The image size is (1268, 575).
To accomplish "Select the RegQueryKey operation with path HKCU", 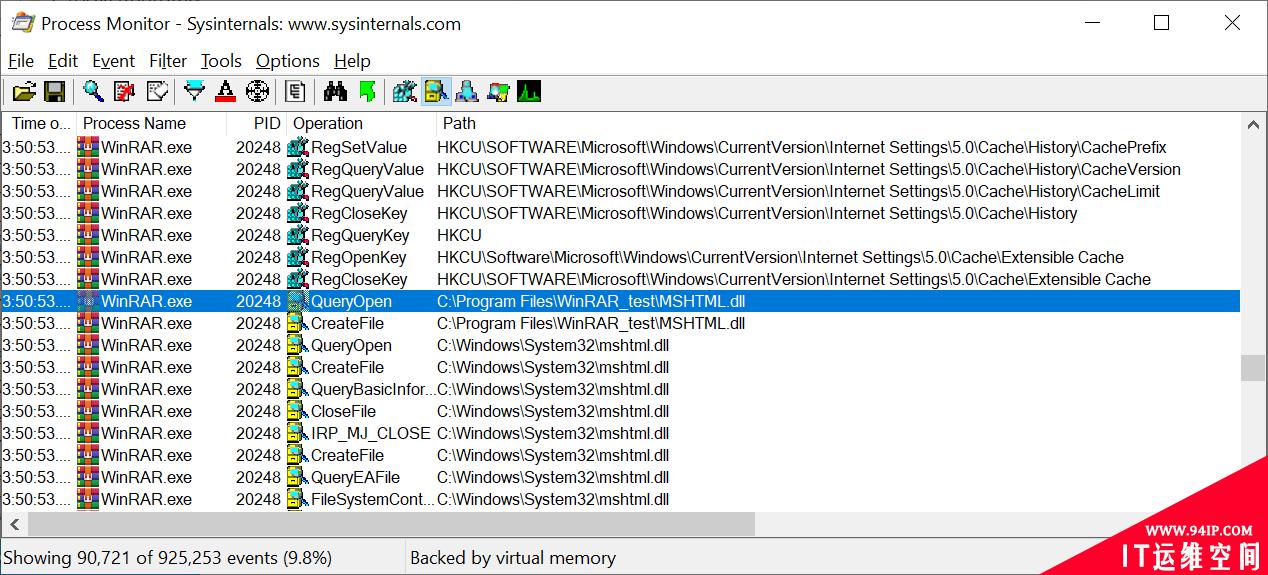I will 620,235.
